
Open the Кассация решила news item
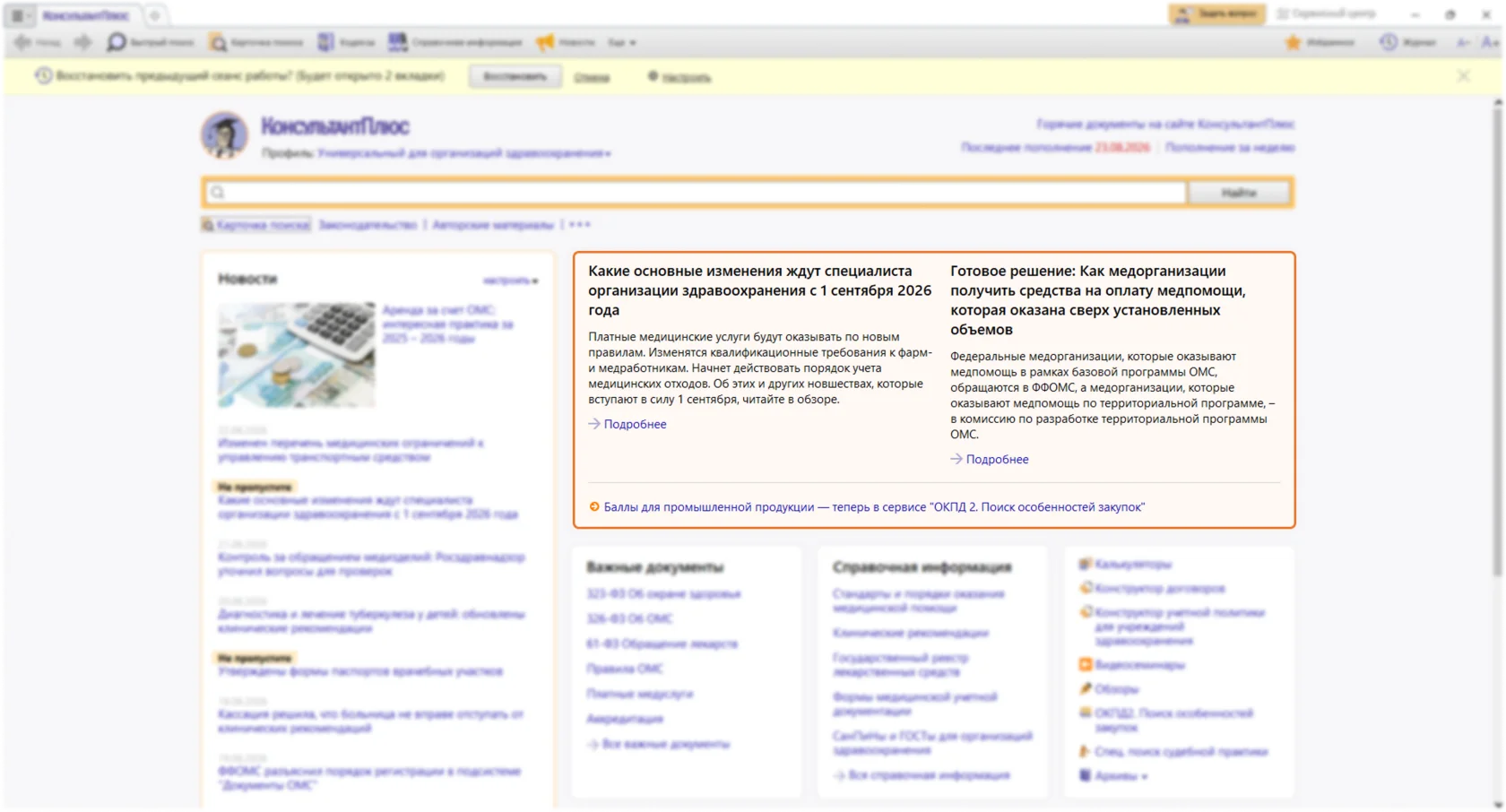coord(370,721)
